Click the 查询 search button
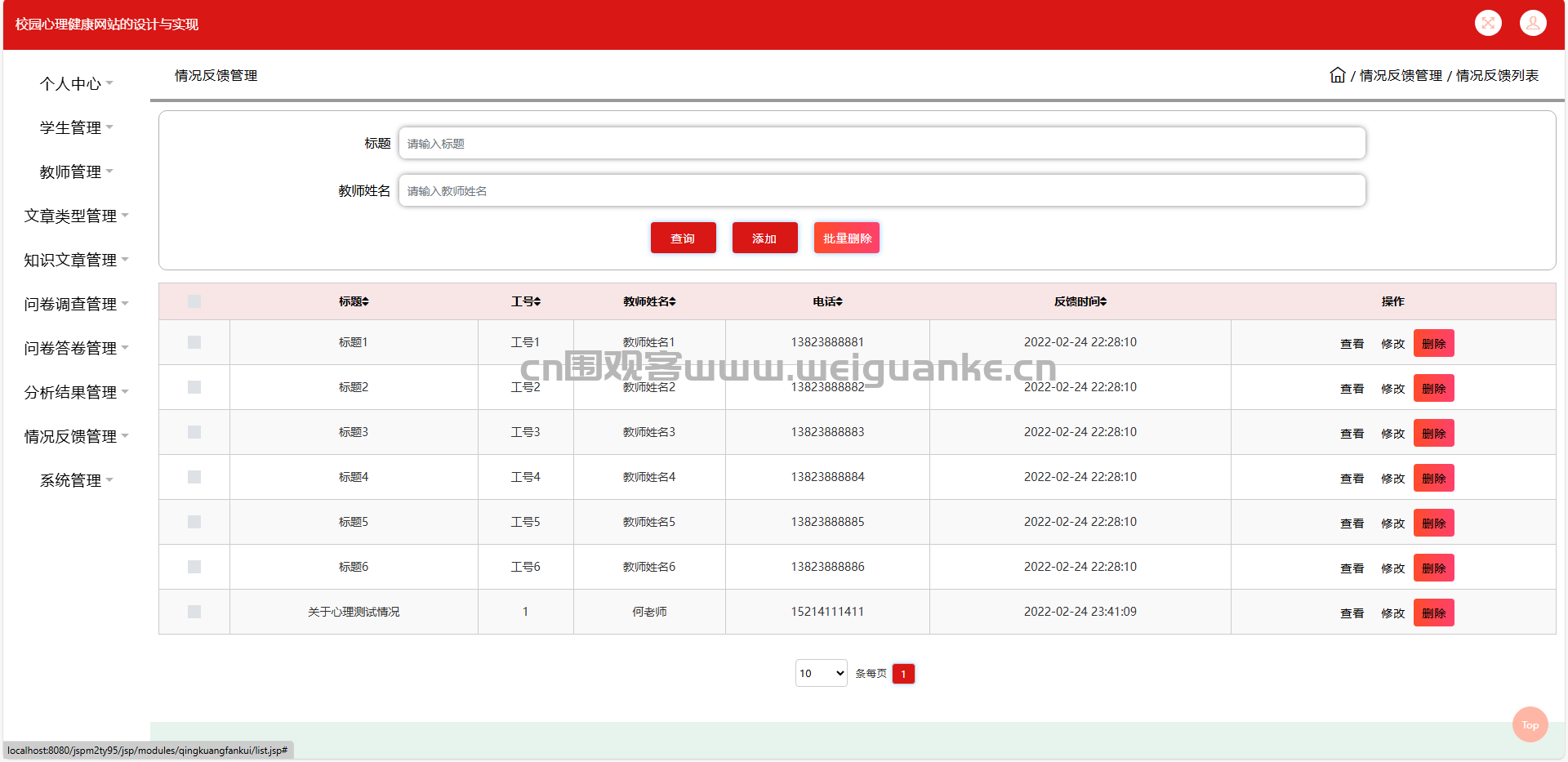This screenshot has width=1568, height=762. [684, 238]
